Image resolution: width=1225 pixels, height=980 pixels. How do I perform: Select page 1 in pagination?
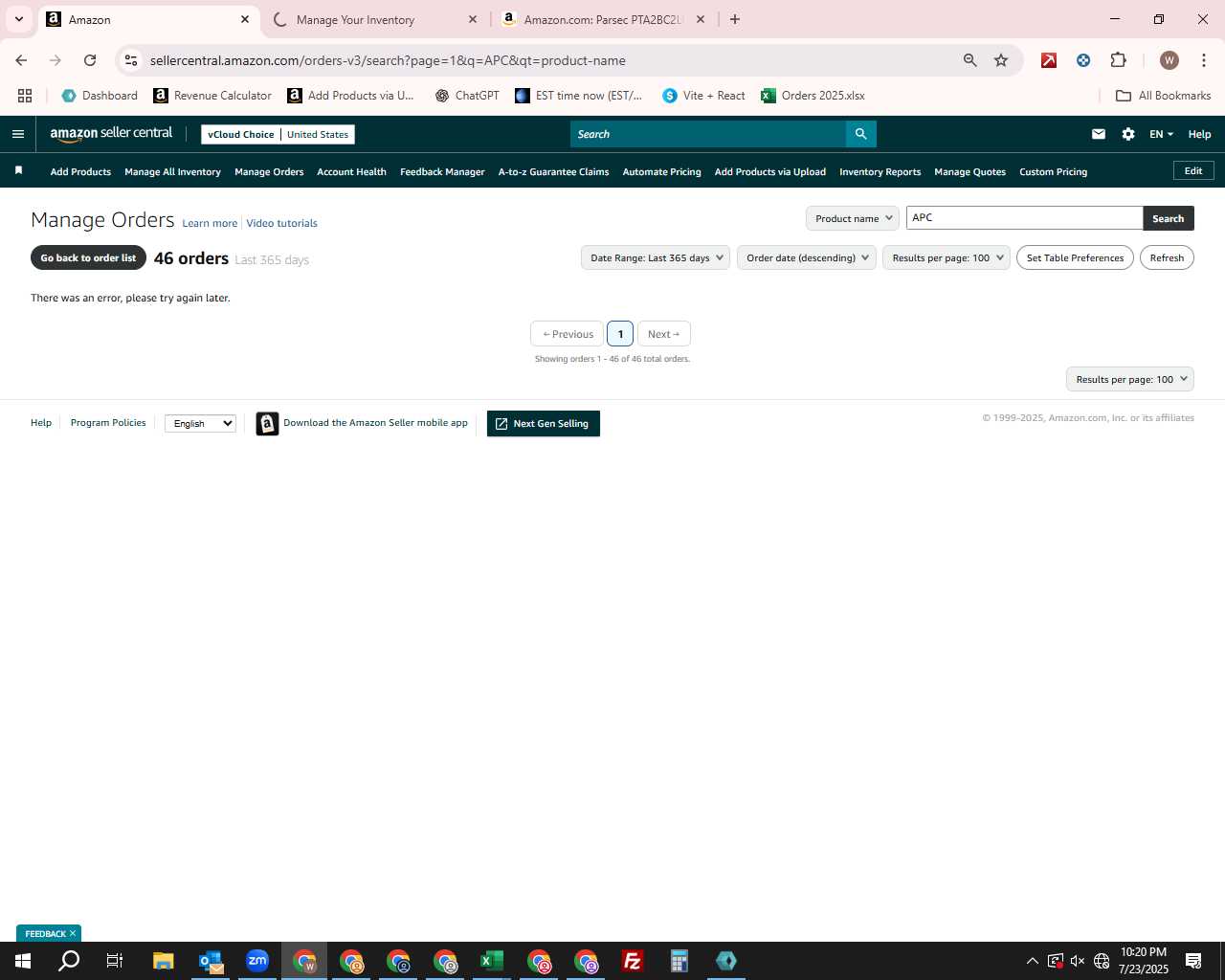click(620, 333)
